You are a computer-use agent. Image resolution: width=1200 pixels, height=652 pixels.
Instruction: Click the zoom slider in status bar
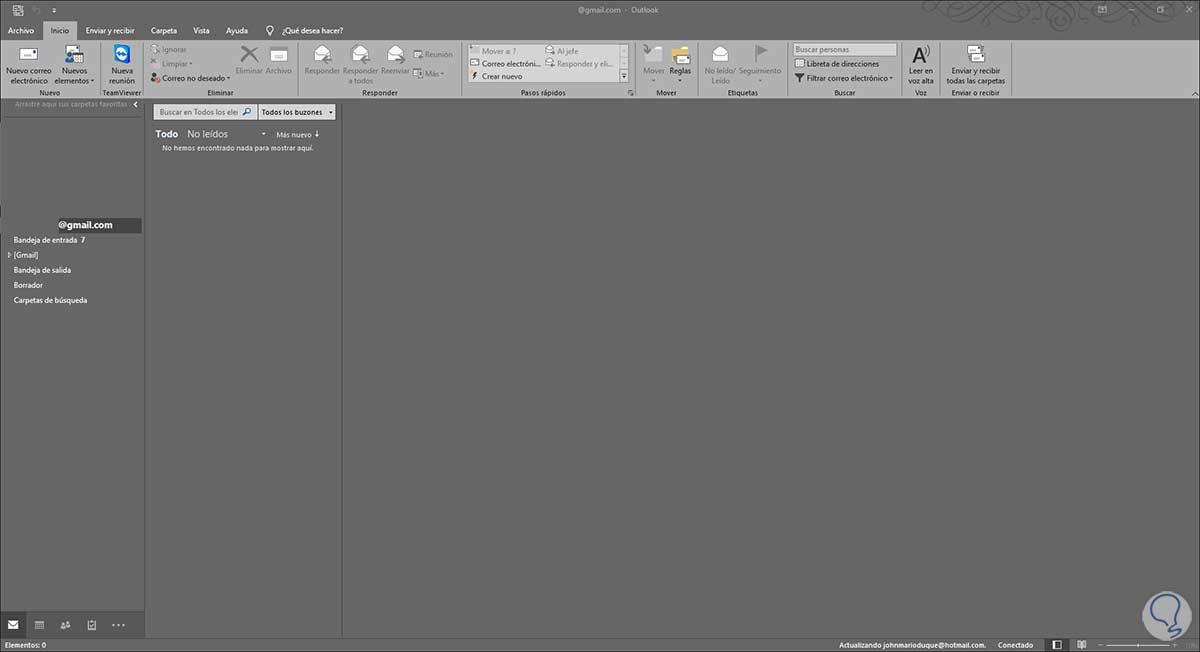(x=1138, y=645)
